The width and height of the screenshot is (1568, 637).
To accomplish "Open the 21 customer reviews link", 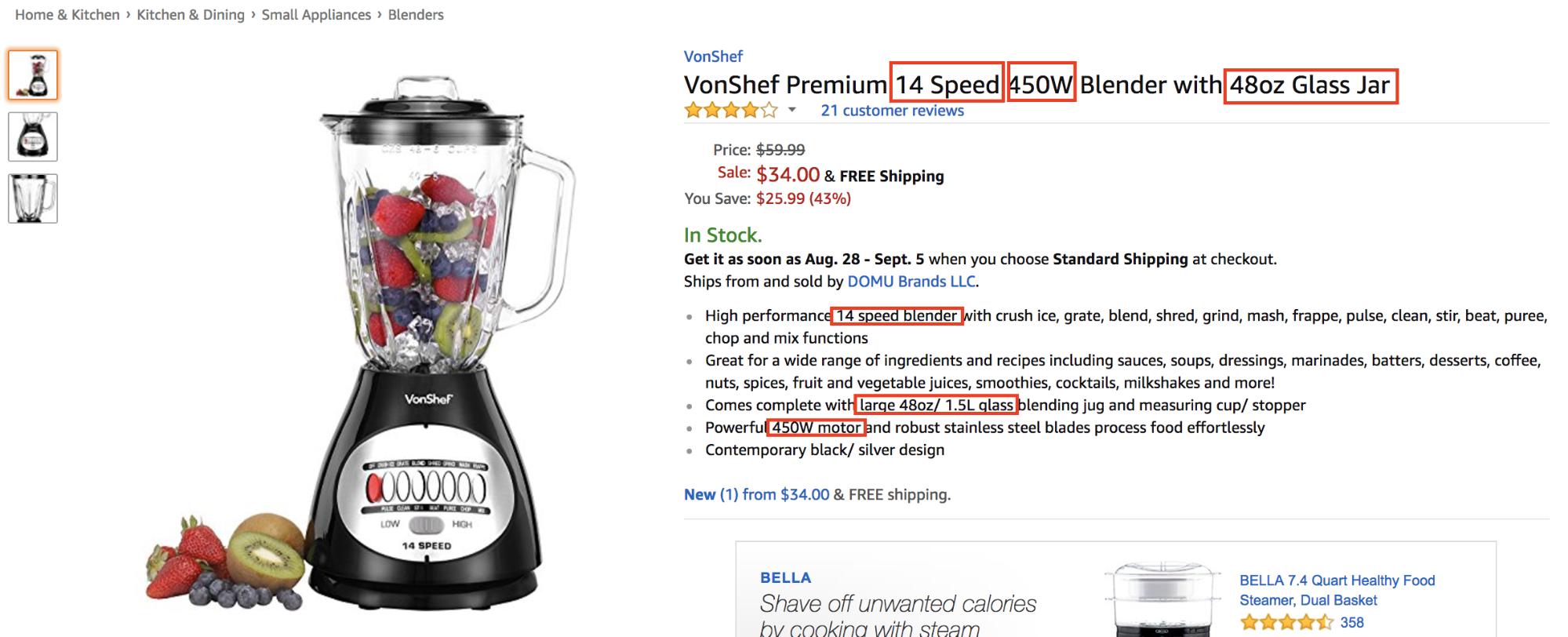I will coord(892,111).
